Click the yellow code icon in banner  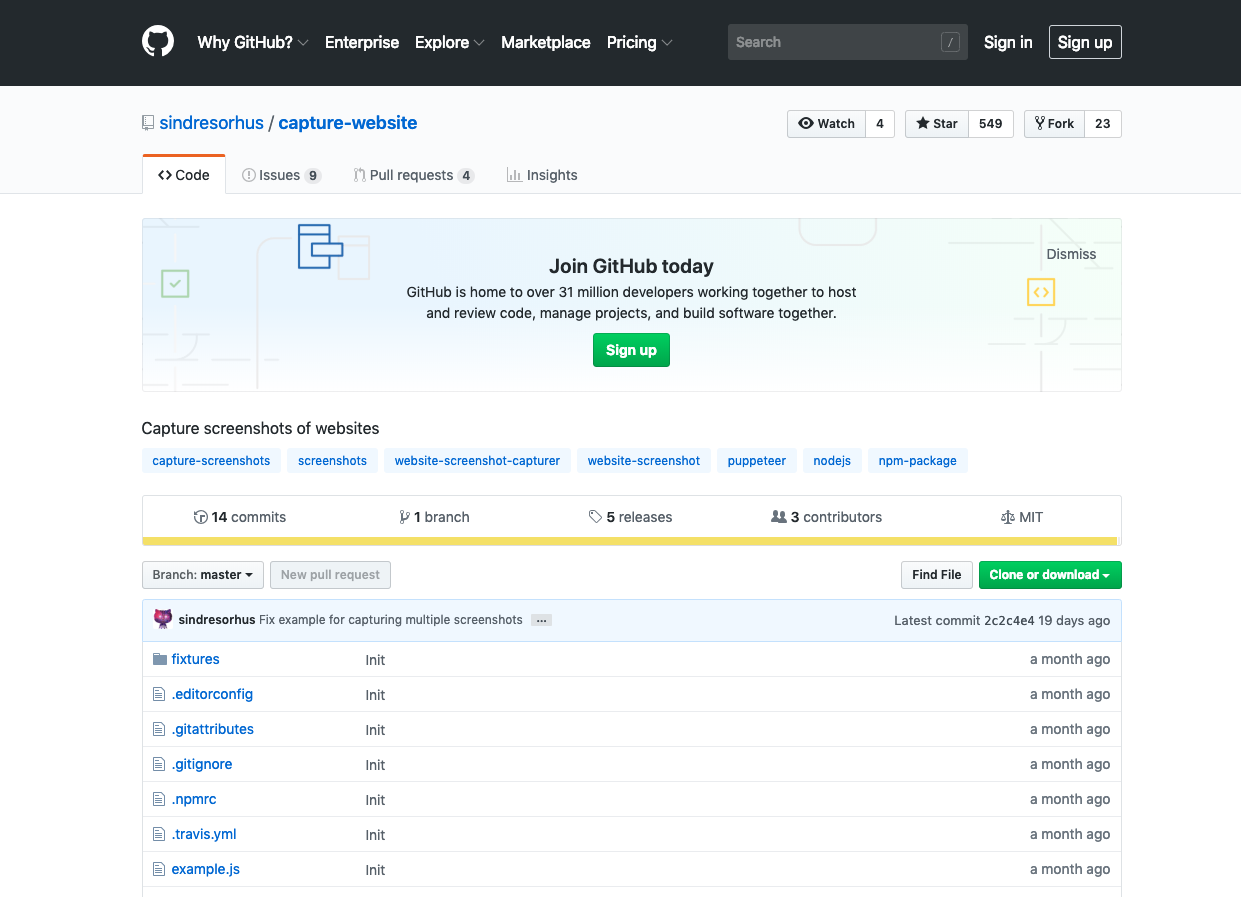(x=1041, y=292)
